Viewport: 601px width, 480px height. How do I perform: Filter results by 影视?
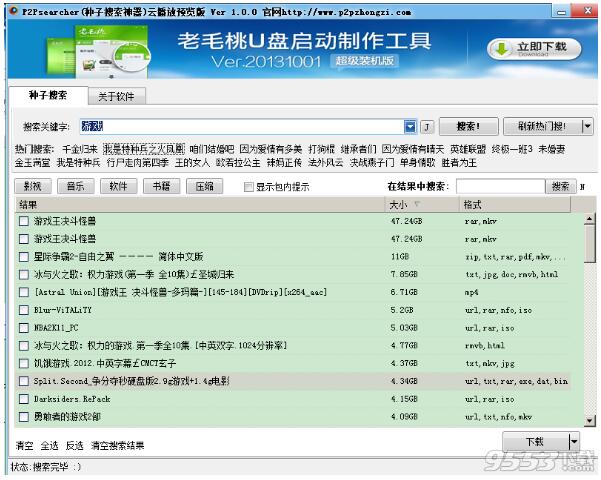tap(33, 186)
